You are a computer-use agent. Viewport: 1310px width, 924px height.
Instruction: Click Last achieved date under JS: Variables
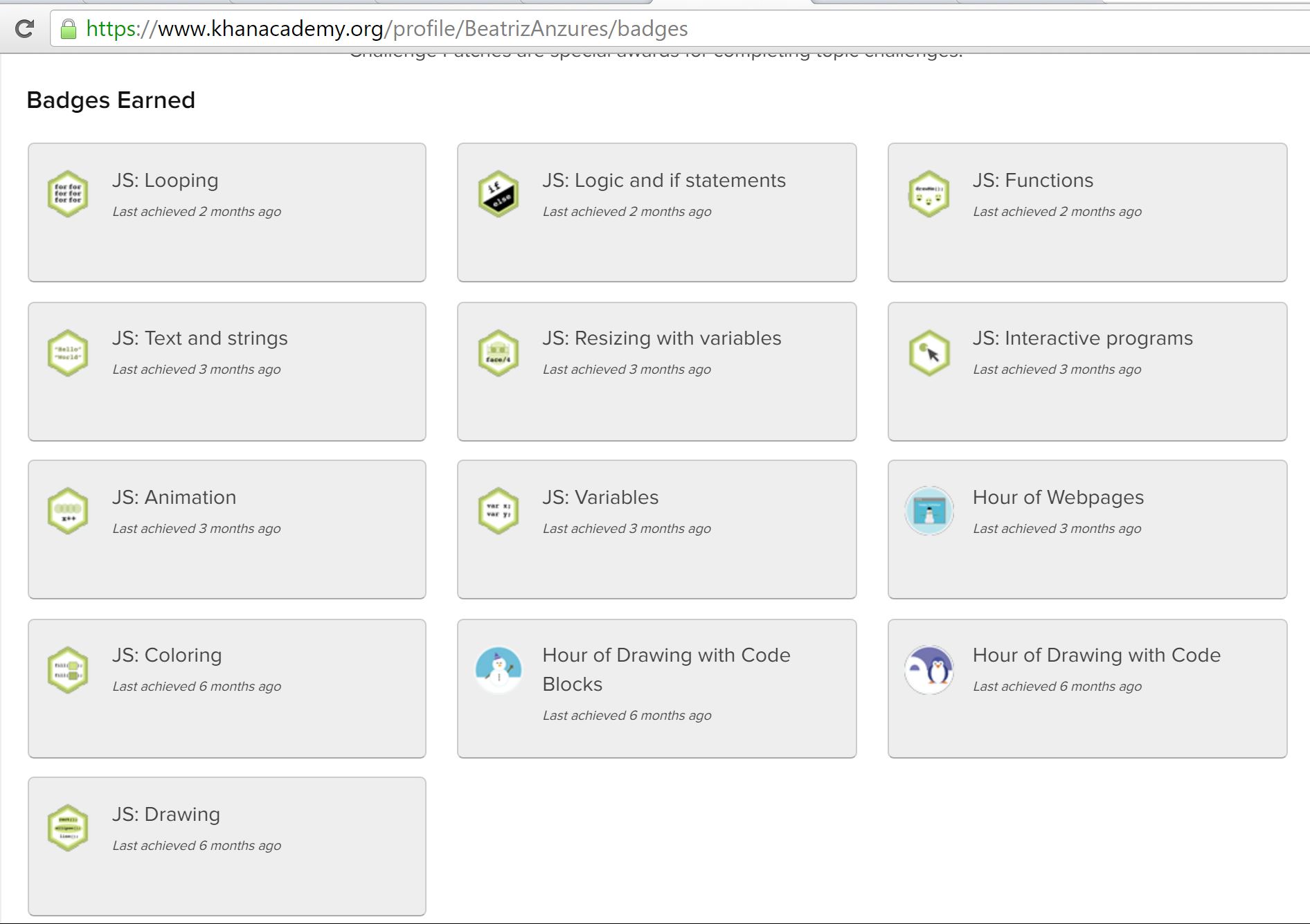coord(627,529)
